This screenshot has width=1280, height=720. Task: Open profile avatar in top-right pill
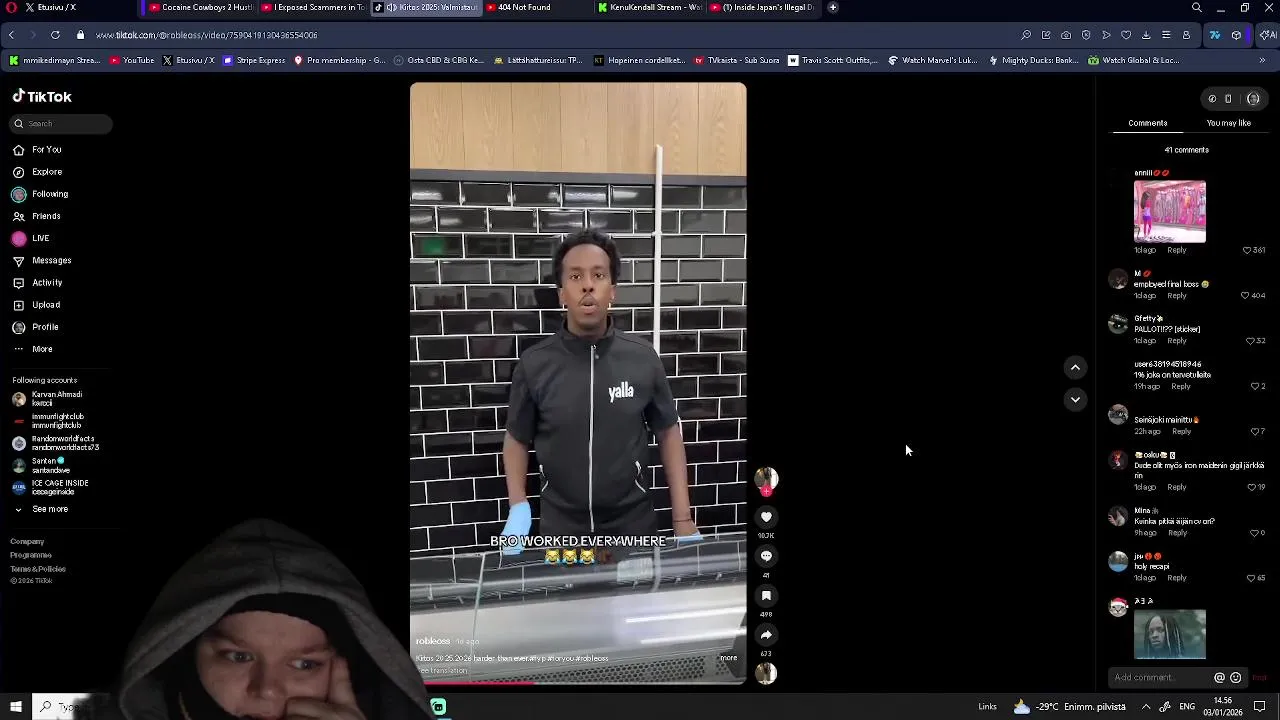pos(1253,99)
